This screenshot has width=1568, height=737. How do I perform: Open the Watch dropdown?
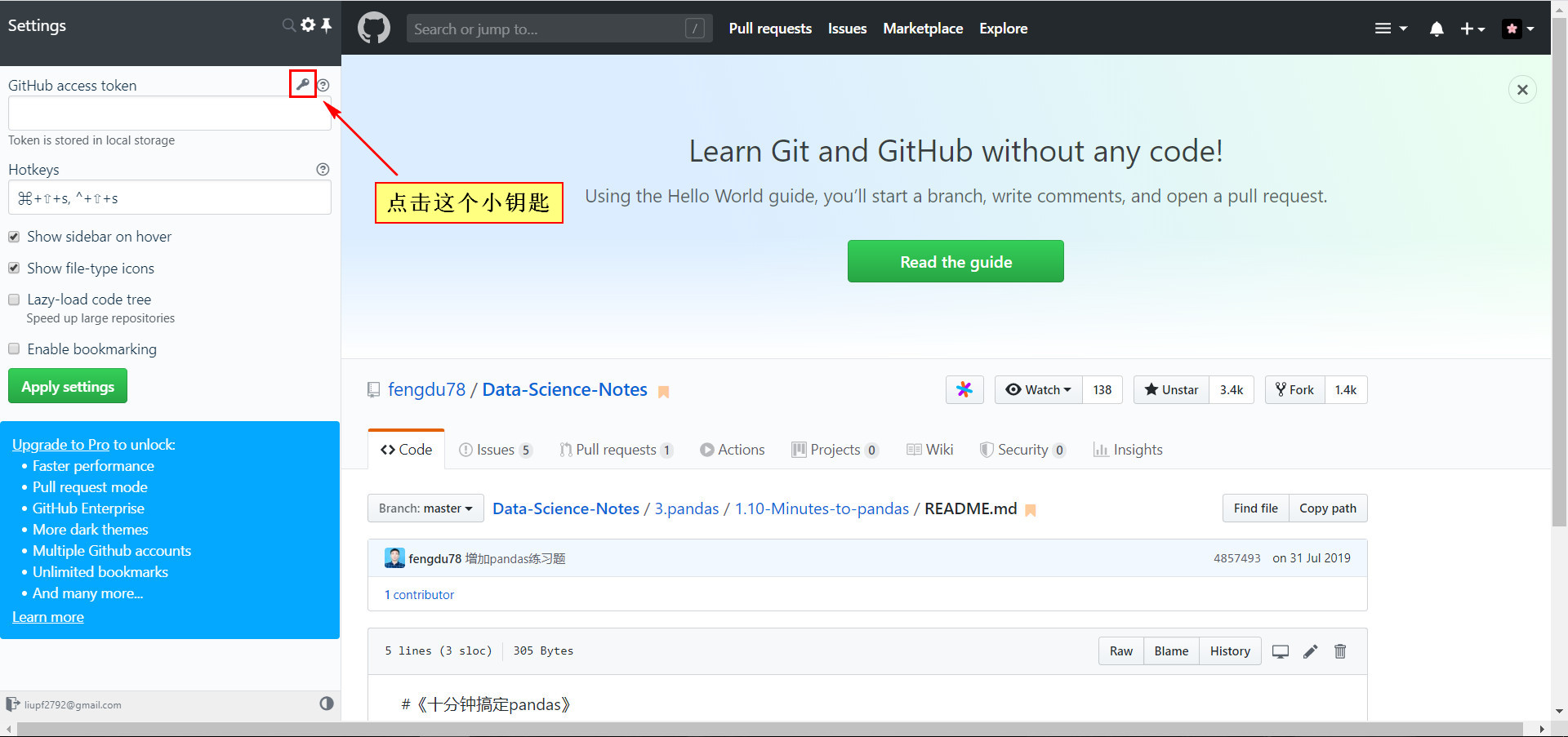1038,389
